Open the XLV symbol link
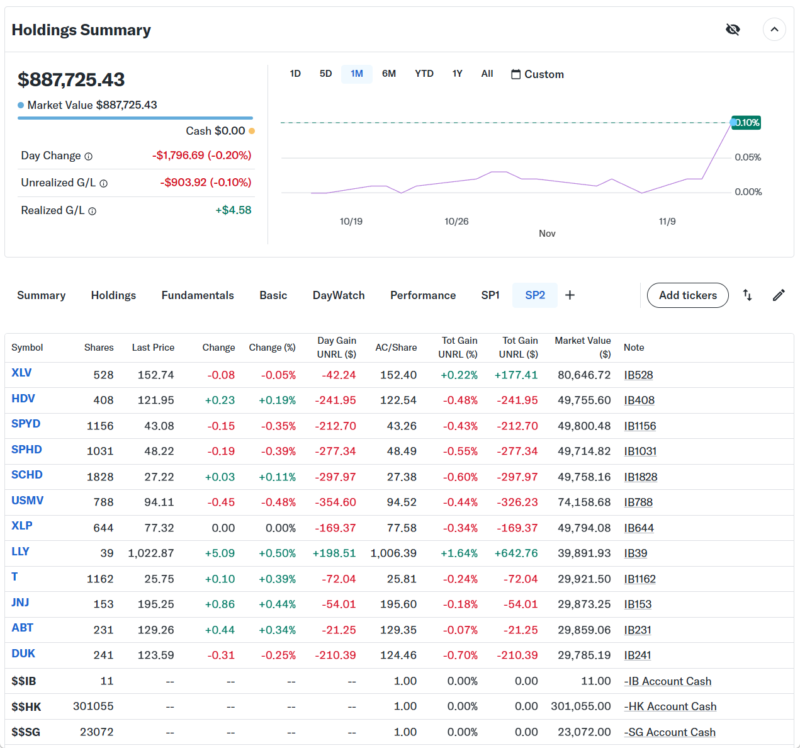 click(21, 373)
